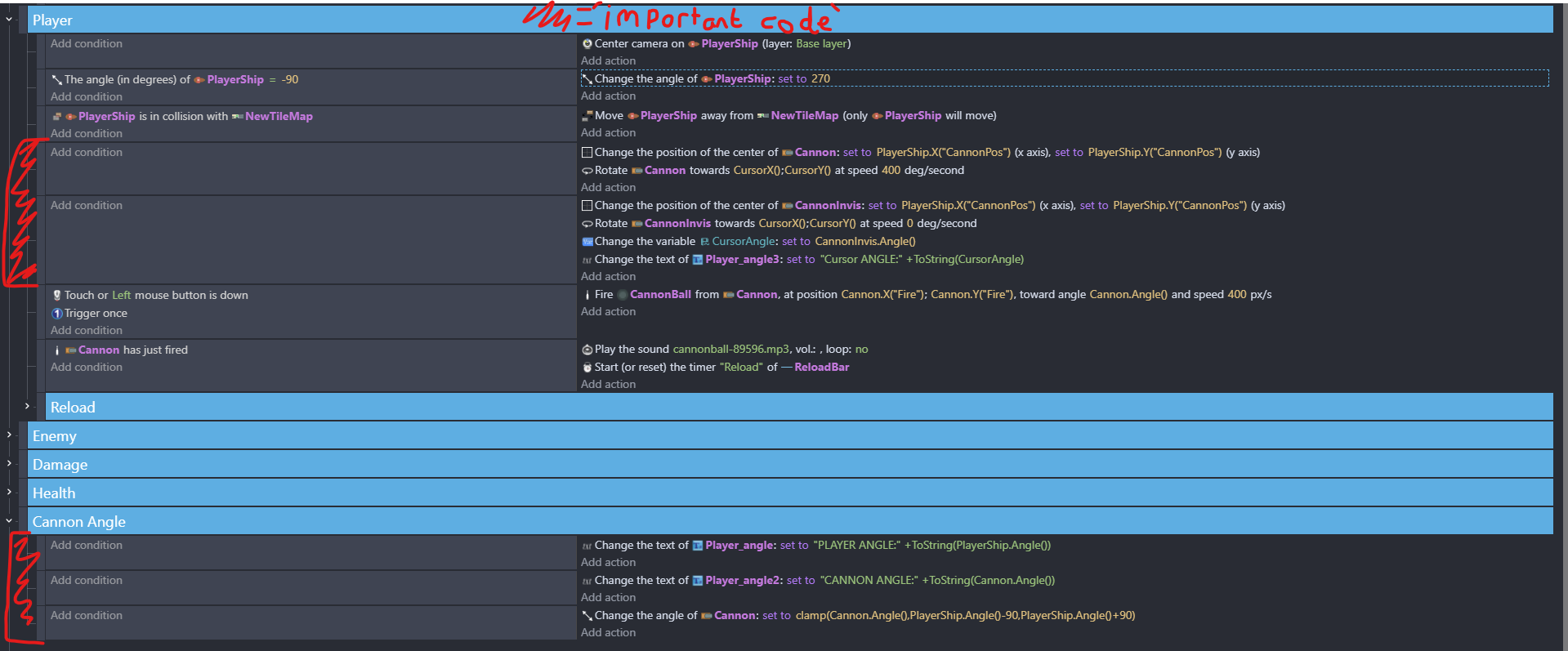This screenshot has width=1568, height=651.
Task: Click the collision icon before PlayerShip condition
Action: click(x=56, y=117)
